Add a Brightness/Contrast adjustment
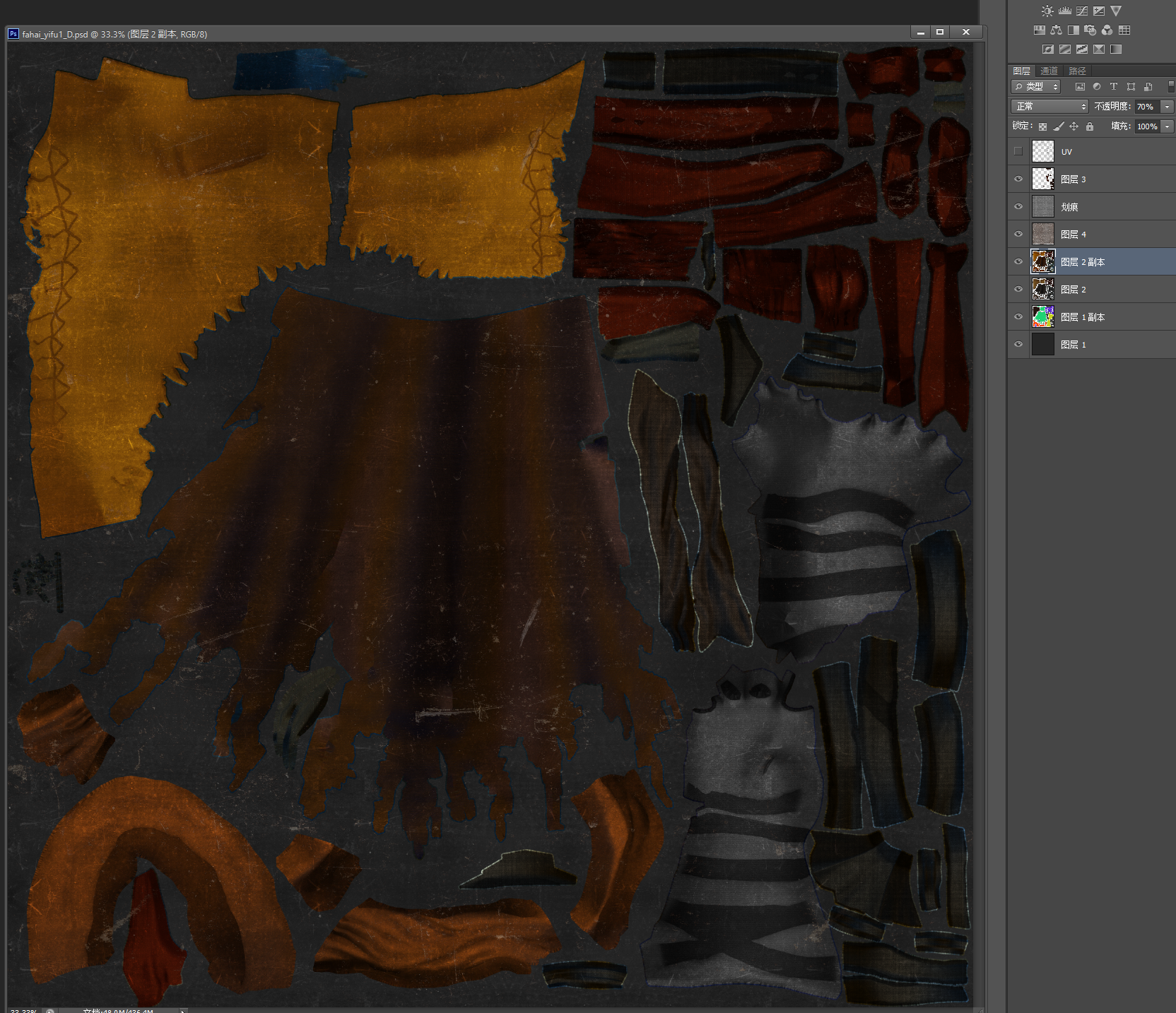 click(1047, 11)
